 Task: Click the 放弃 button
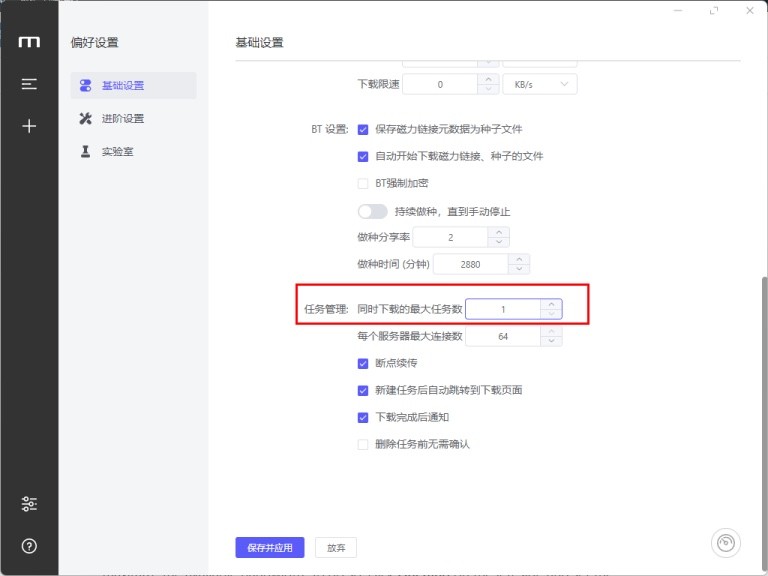click(x=336, y=548)
